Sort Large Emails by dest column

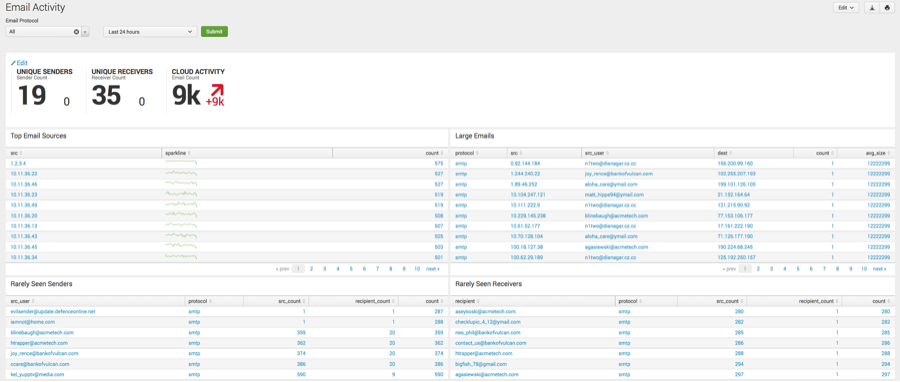pyautogui.click(x=726, y=153)
